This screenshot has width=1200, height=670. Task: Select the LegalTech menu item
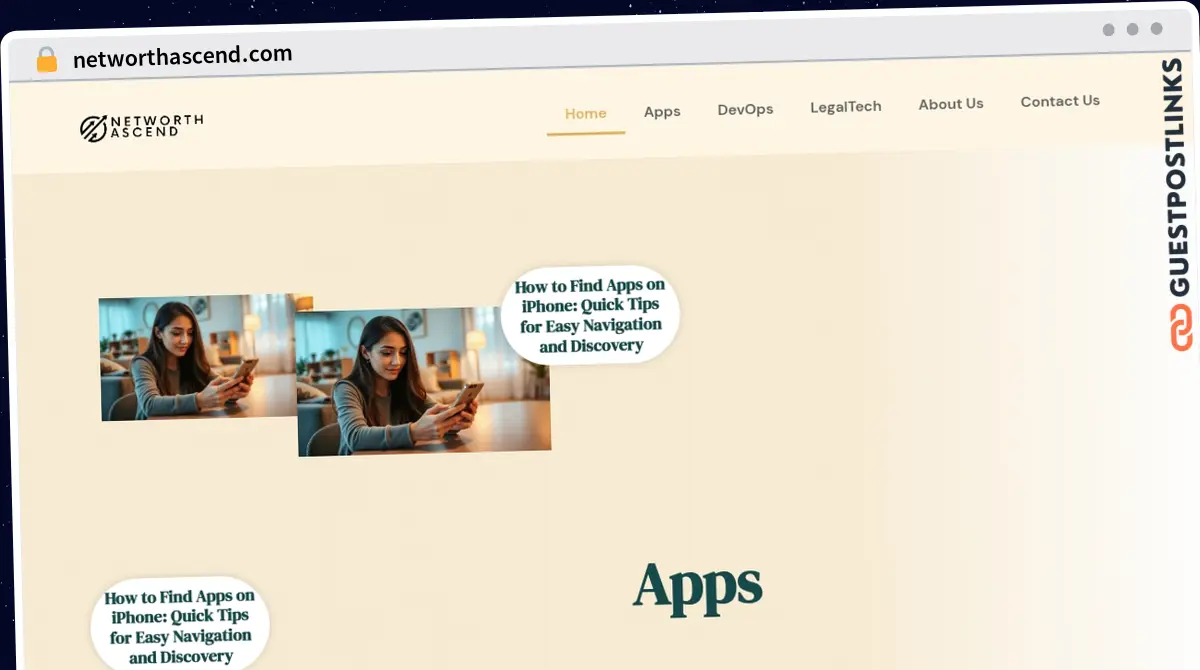(846, 106)
